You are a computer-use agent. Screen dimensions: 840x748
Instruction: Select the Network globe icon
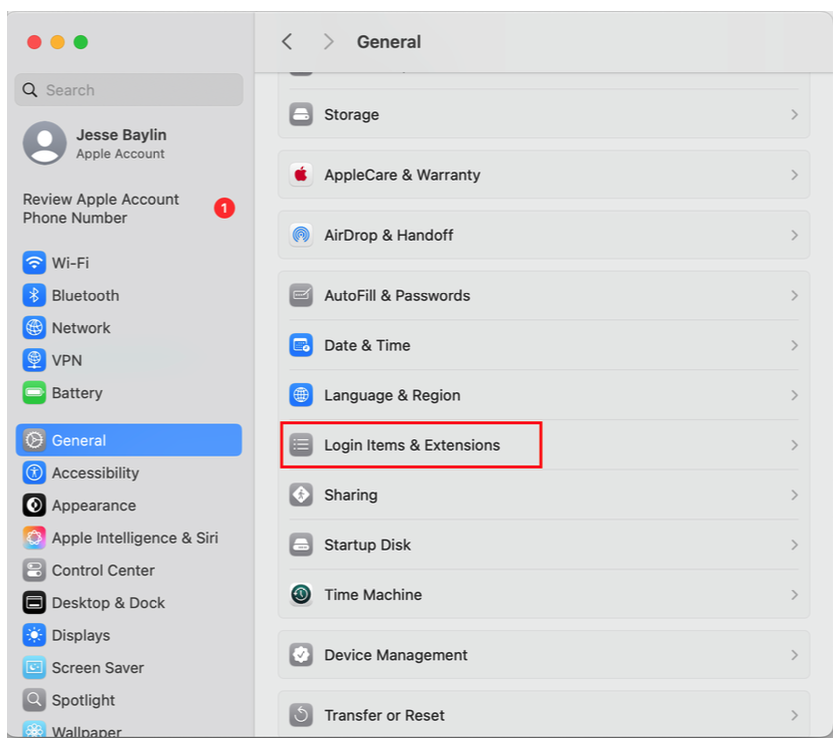pos(34,327)
